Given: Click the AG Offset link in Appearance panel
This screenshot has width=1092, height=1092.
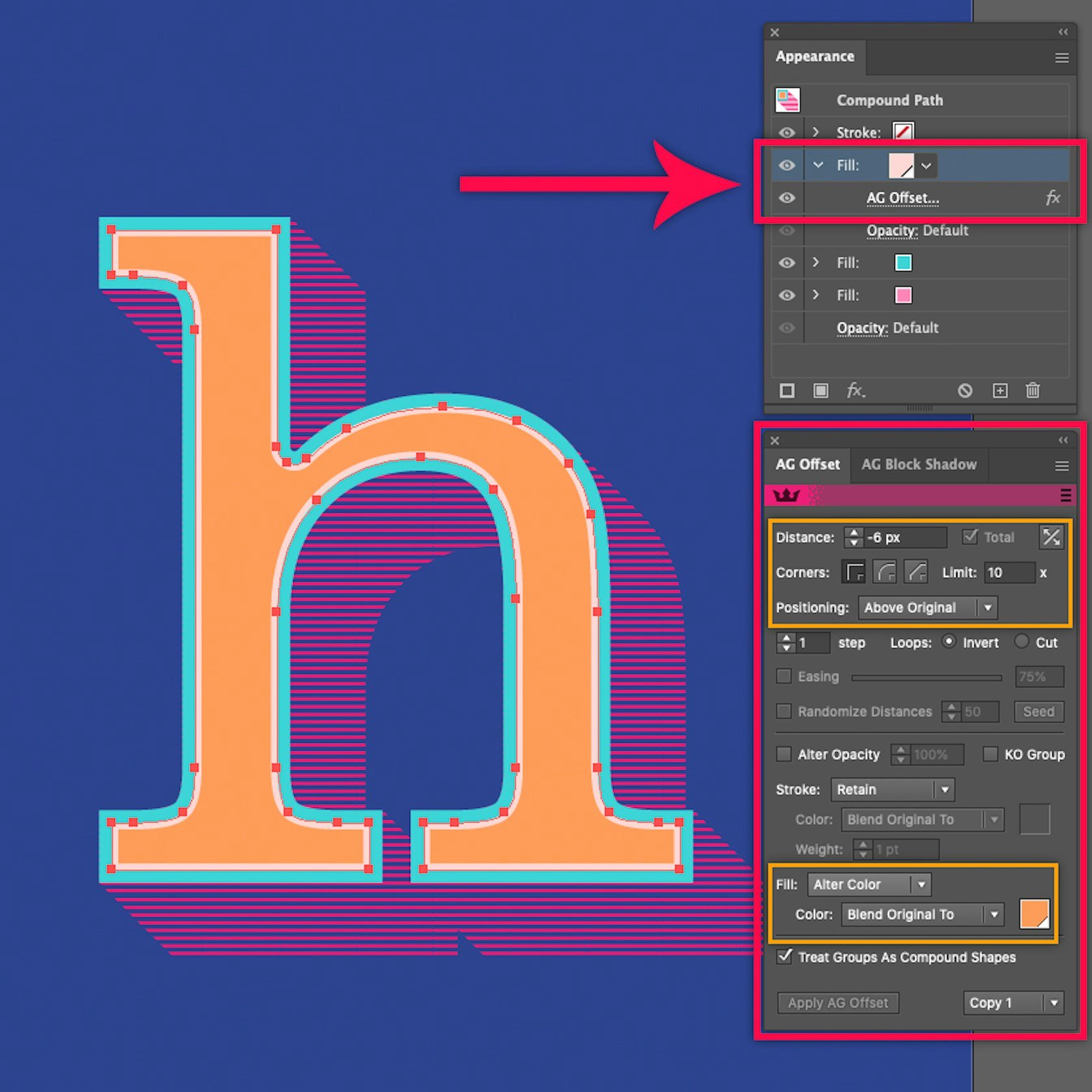Looking at the screenshot, I should (902, 198).
